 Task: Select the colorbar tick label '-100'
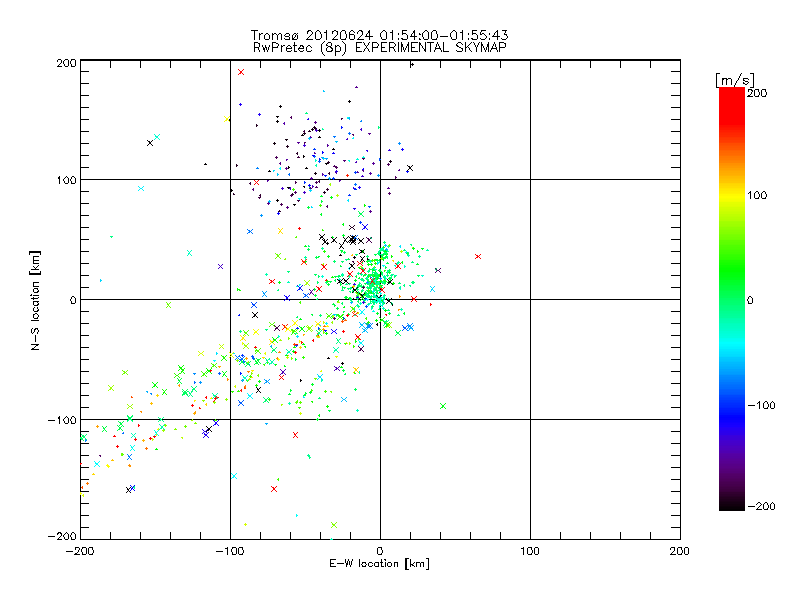coord(761,406)
